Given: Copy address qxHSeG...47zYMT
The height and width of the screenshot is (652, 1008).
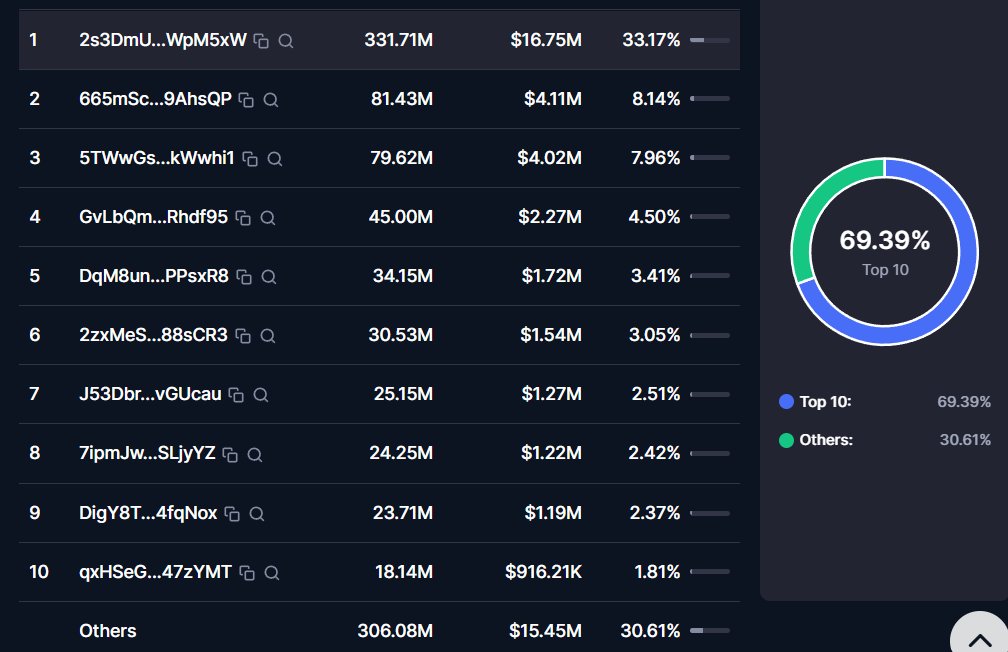Looking at the screenshot, I should tap(247, 572).
